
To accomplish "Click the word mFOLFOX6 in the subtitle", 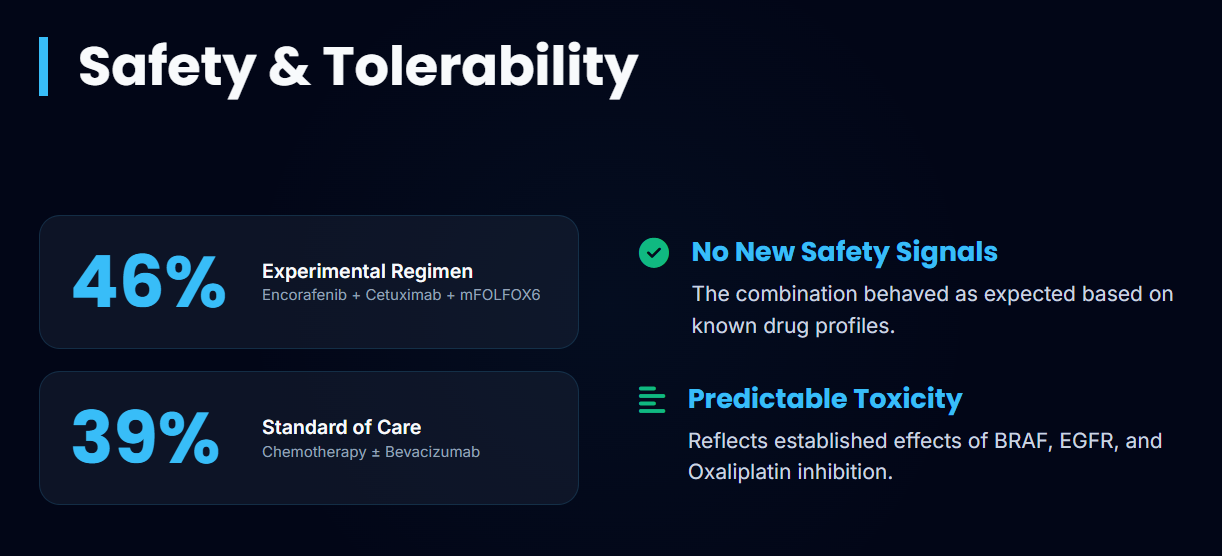I will [x=500, y=295].
